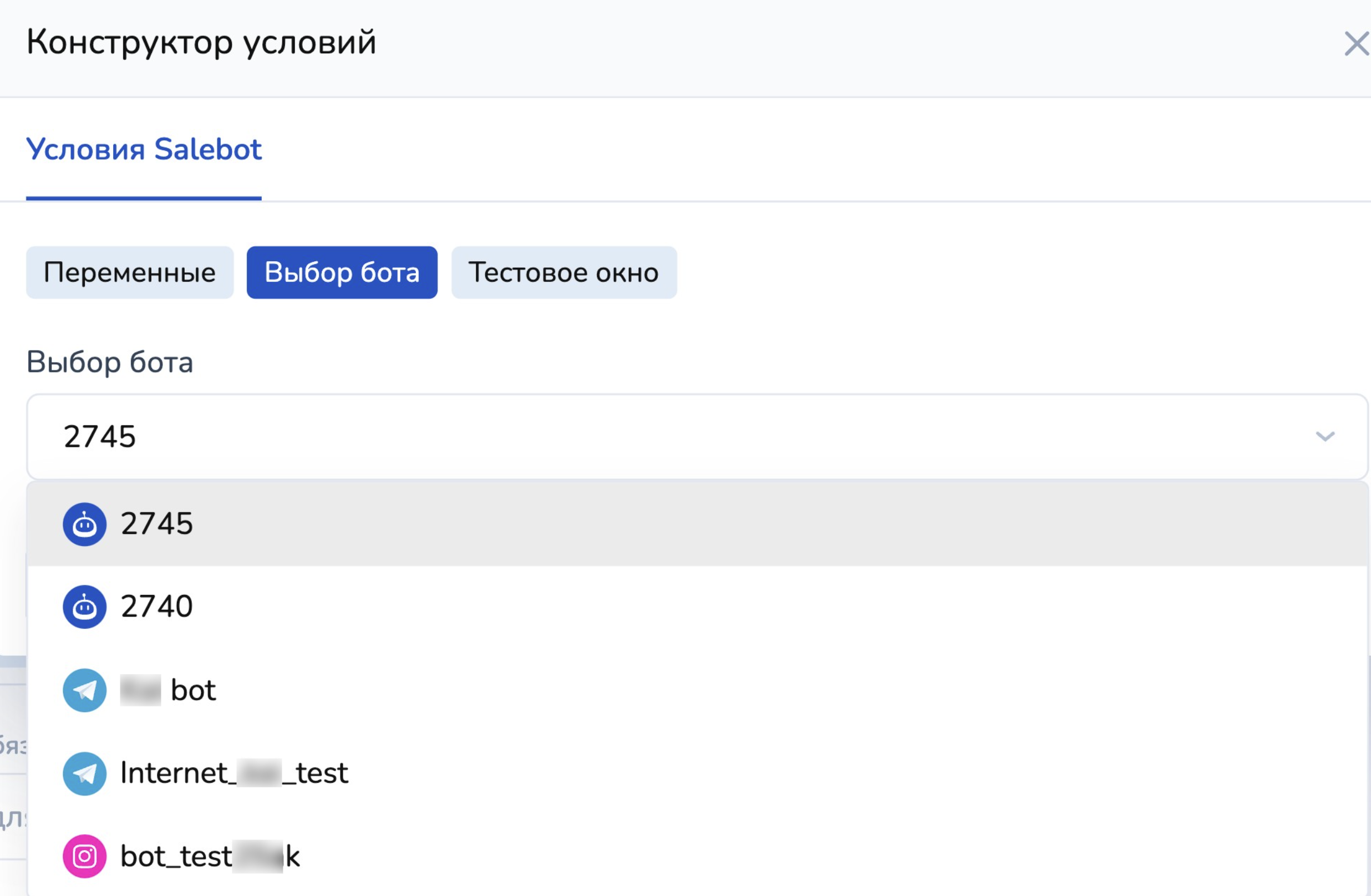This screenshot has height=896, width=1371.
Task: Switch to the Условия Salebot tab
Action: coord(144,150)
